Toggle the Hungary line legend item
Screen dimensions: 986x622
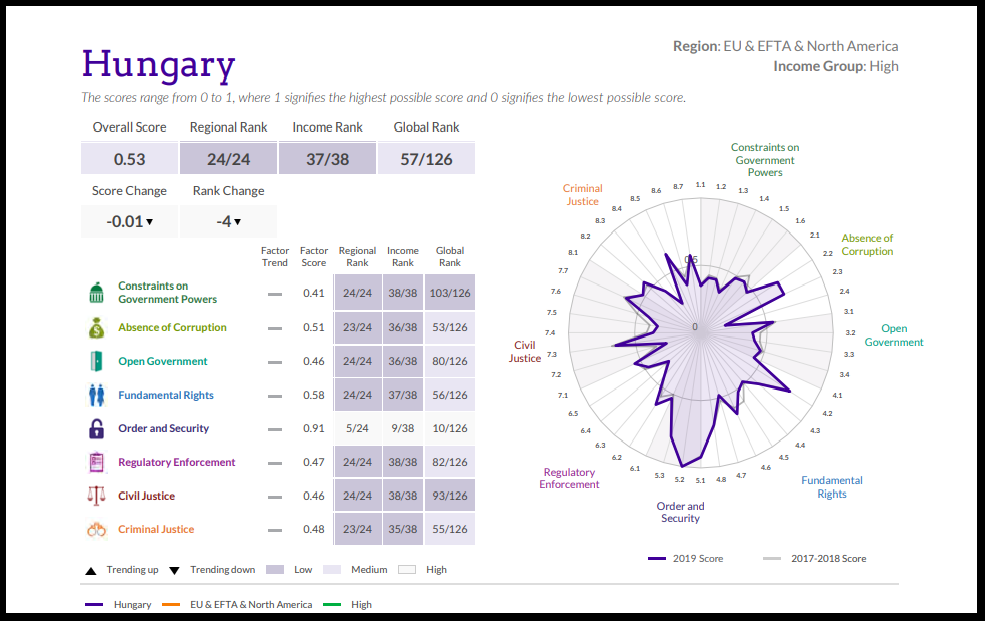click(x=119, y=605)
